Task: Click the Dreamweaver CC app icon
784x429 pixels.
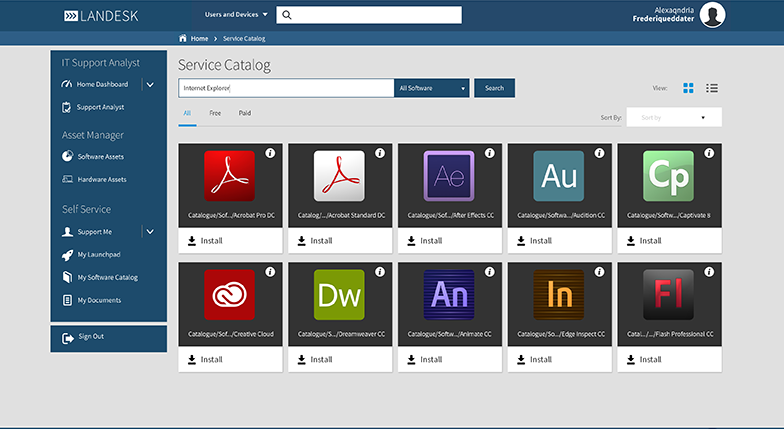Action: pyautogui.click(x=339, y=295)
